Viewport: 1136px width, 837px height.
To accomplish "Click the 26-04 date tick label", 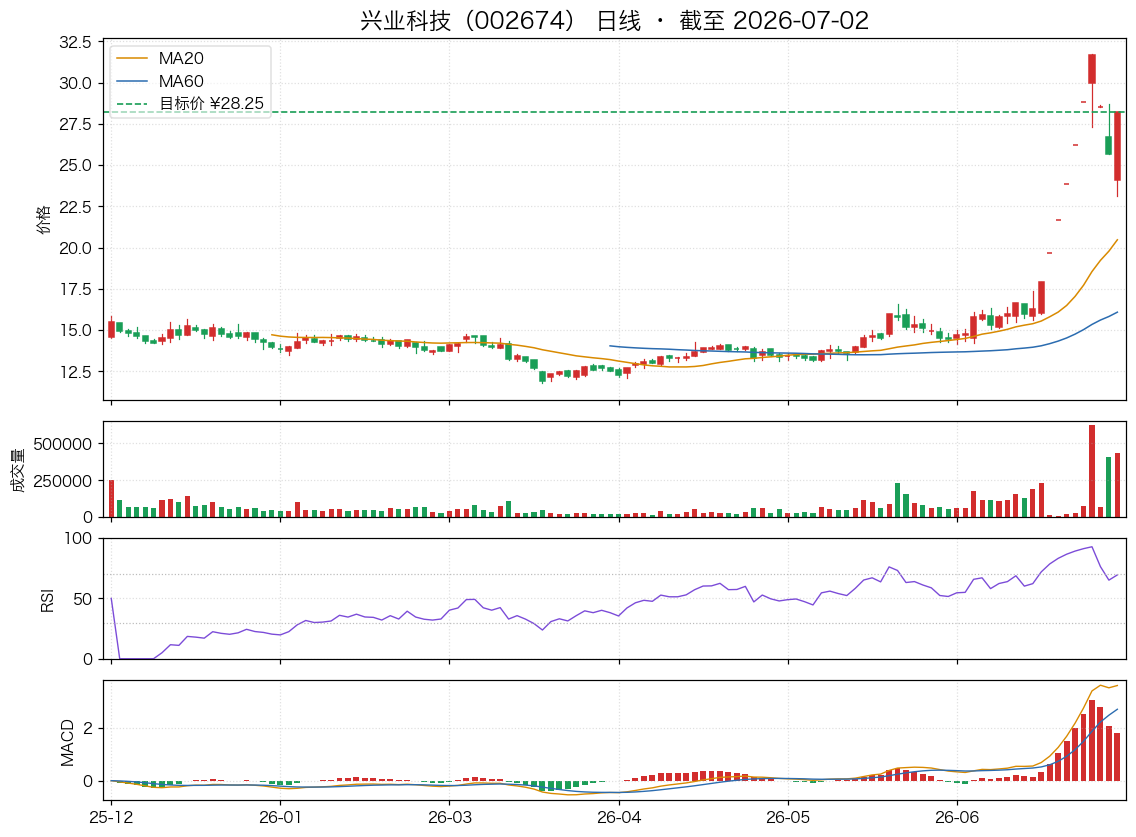I will tap(619, 817).
